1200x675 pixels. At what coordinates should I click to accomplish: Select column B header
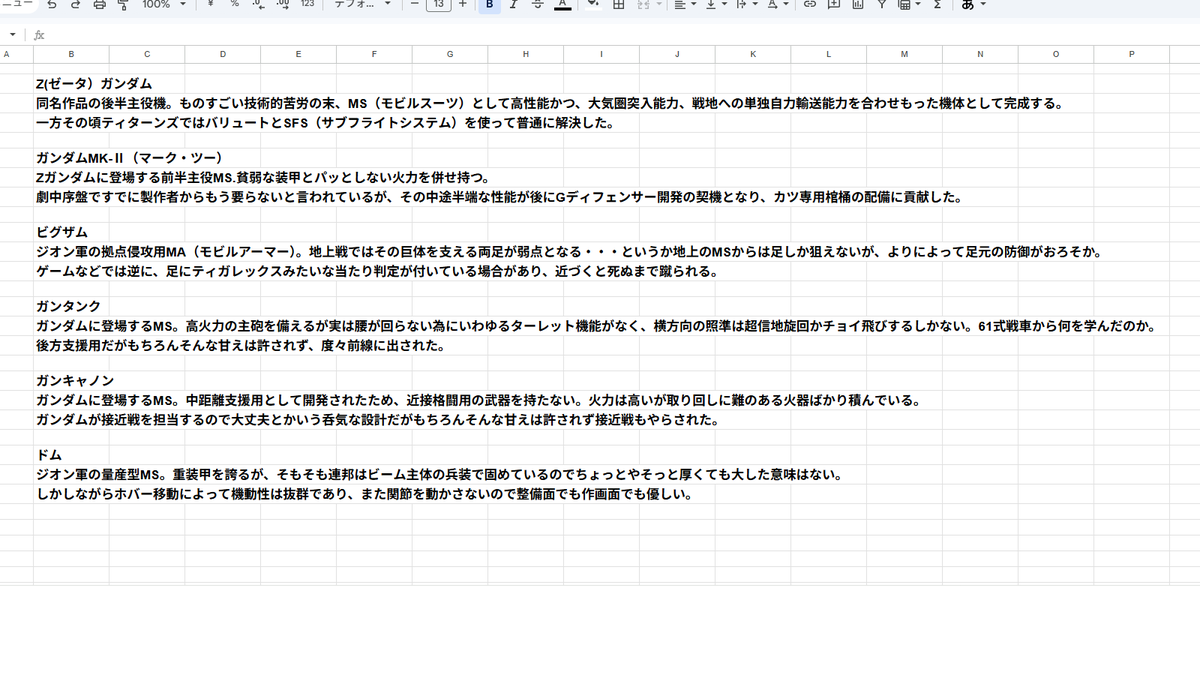point(71,54)
